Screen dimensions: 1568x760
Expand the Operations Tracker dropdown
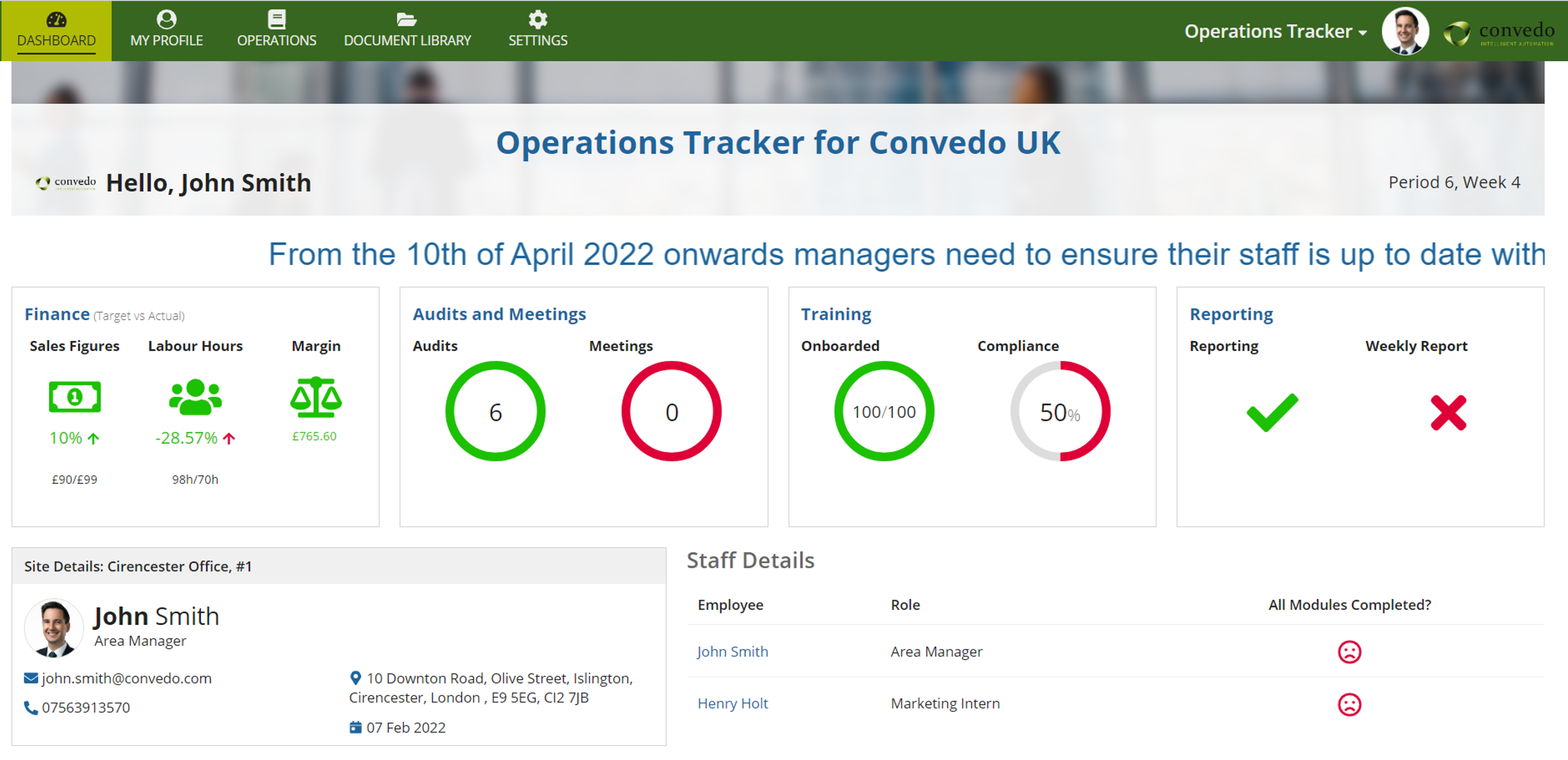(x=1275, y=31)
